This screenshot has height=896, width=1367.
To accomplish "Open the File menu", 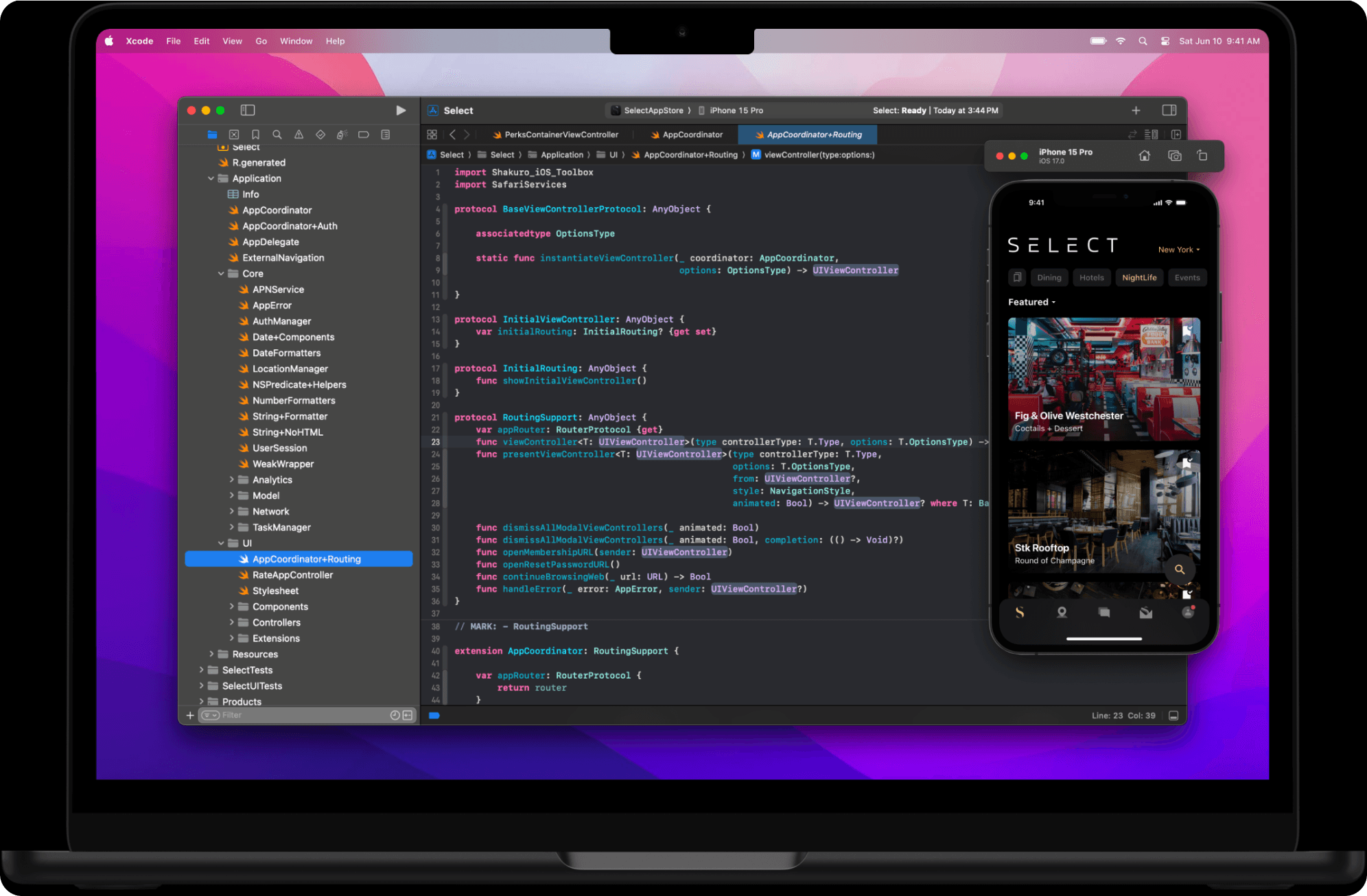I will click(x=174, y=41).
